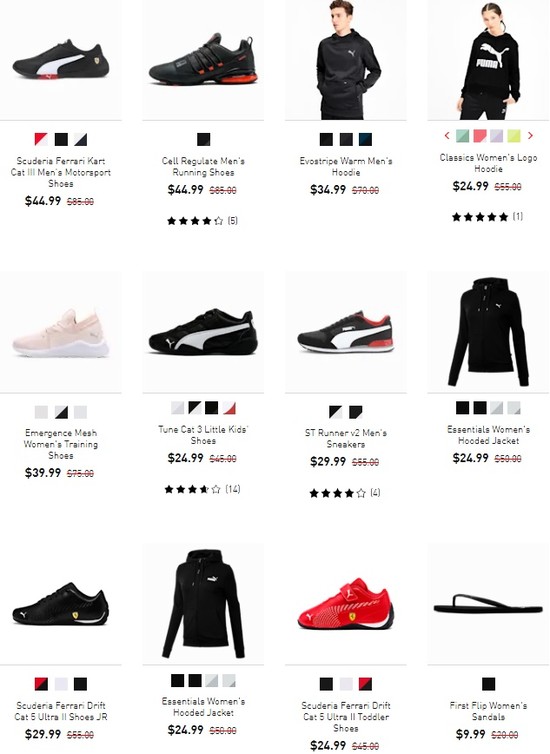
Task: Pick red-white swatch under Scuderia Ferrari Kart Cat III
Action: click(41, 139)
